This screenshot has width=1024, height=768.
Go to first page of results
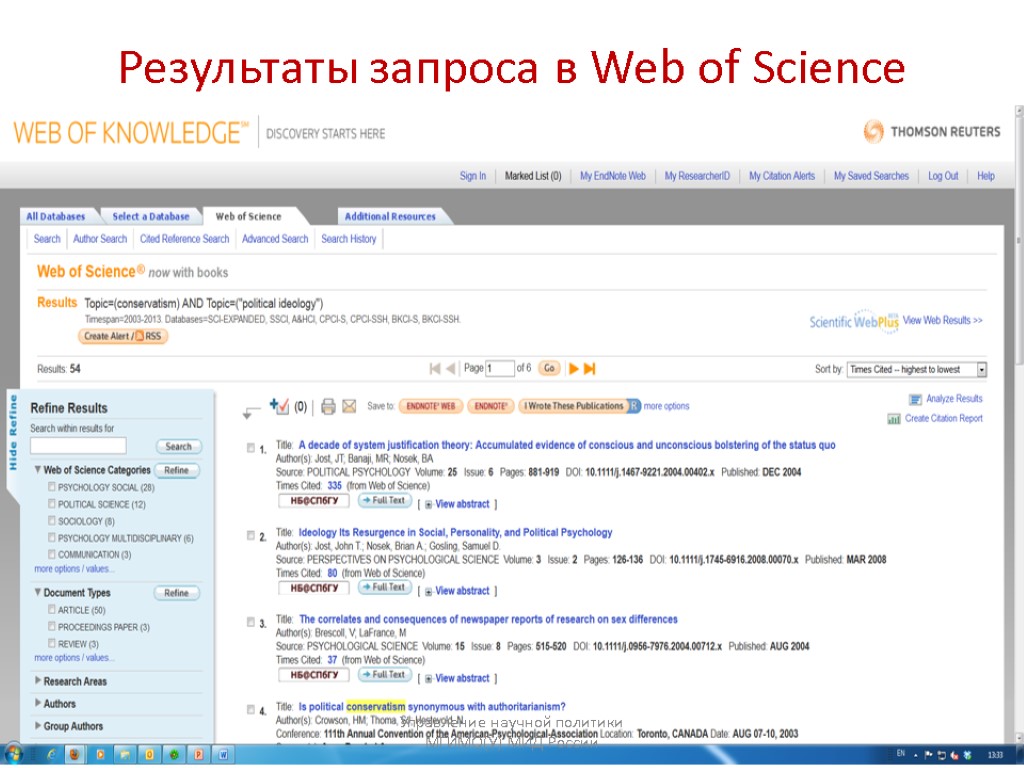tap(435, 368)
